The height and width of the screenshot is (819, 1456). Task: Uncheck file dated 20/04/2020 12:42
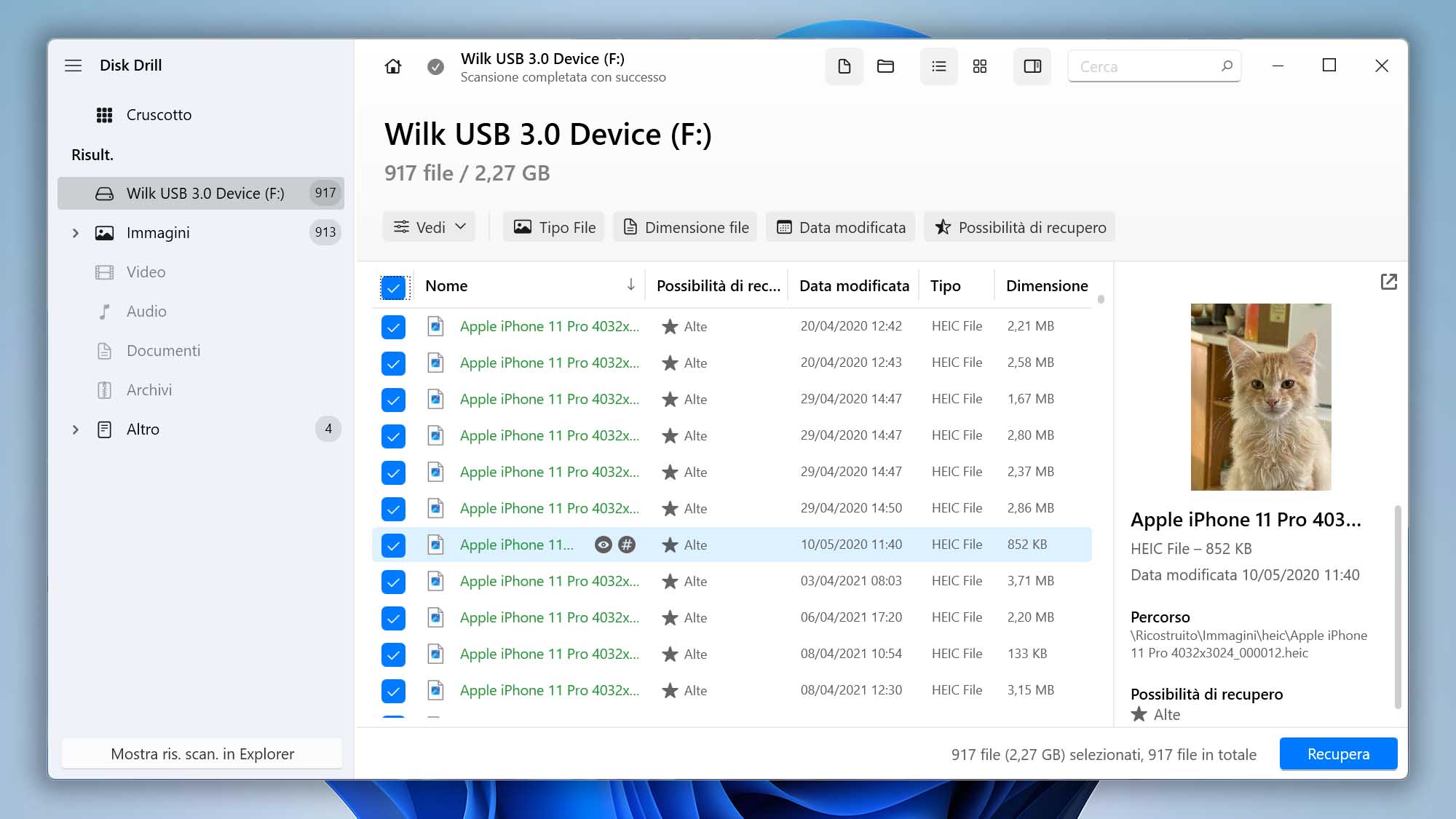pos(393,327)
